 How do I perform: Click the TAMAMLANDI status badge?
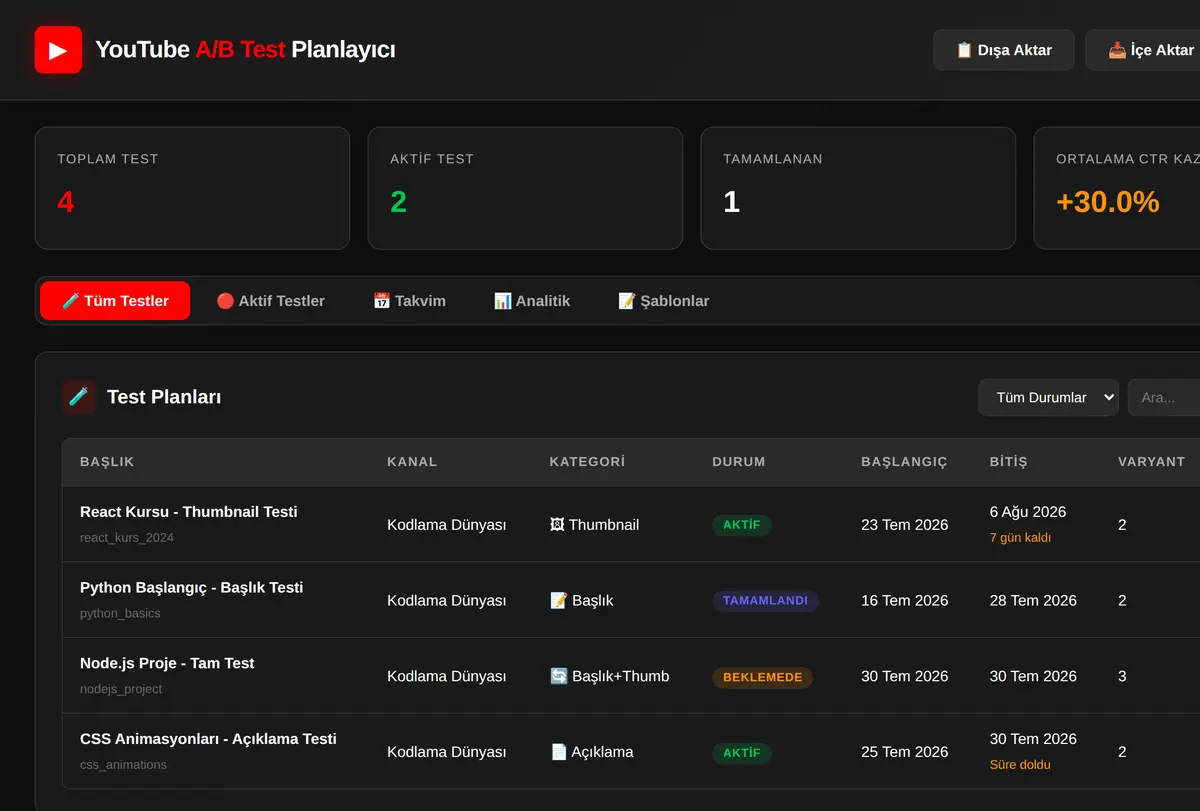766,601
